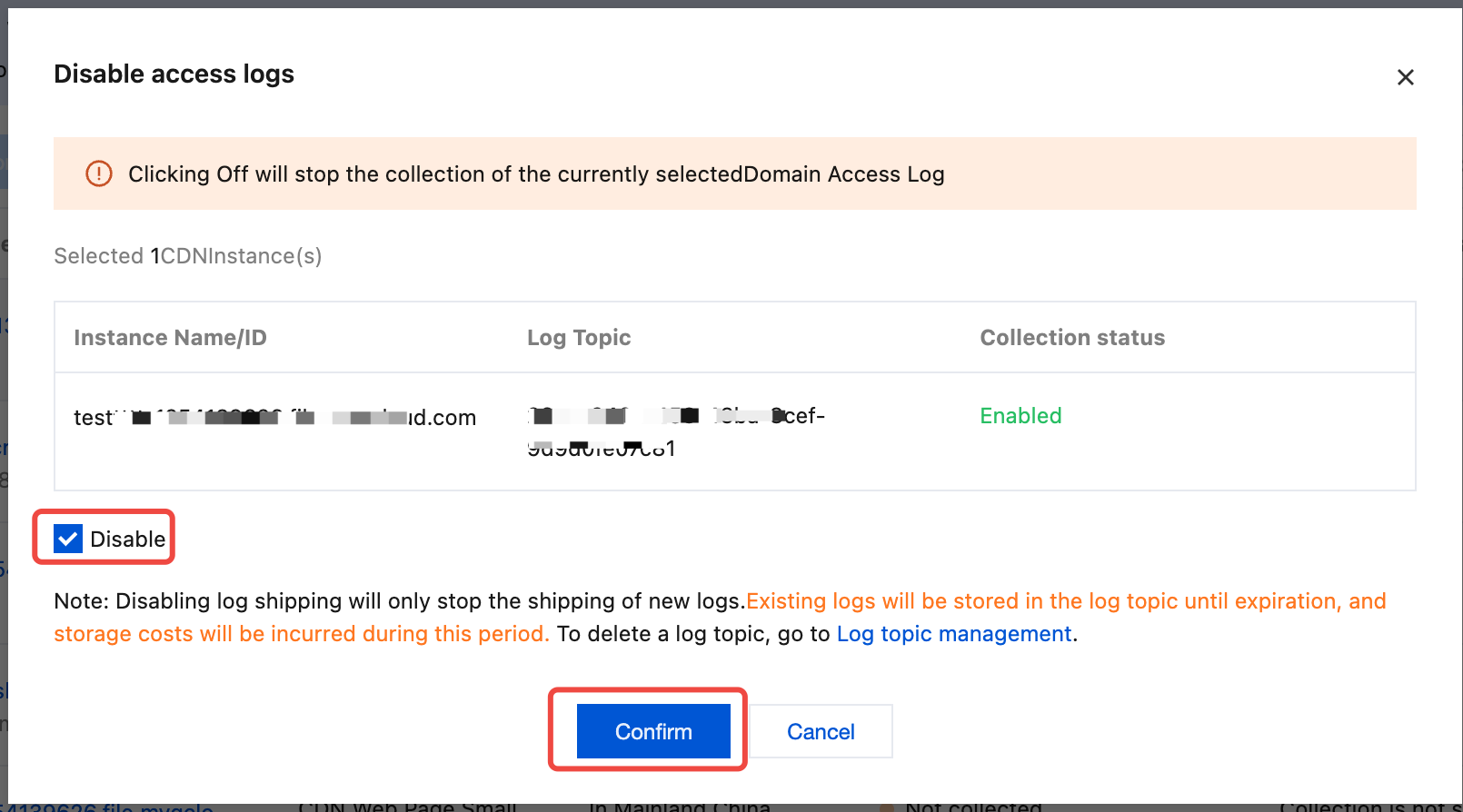
Task: Cancel disabling access logs
Action: (x=820, y=731)
